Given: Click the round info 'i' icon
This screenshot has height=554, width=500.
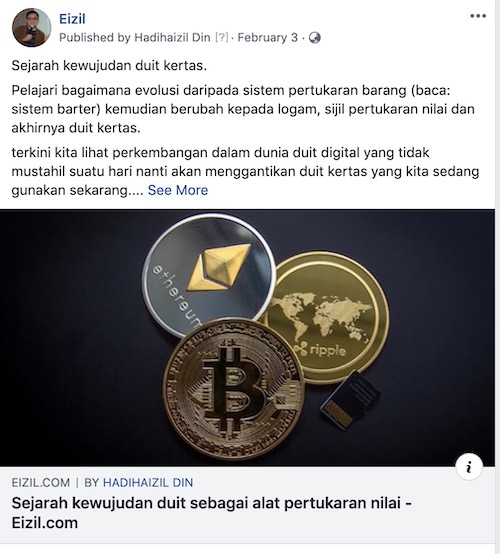Looking at the screenshot, I should pyautogui.click(x=469, y=467).
